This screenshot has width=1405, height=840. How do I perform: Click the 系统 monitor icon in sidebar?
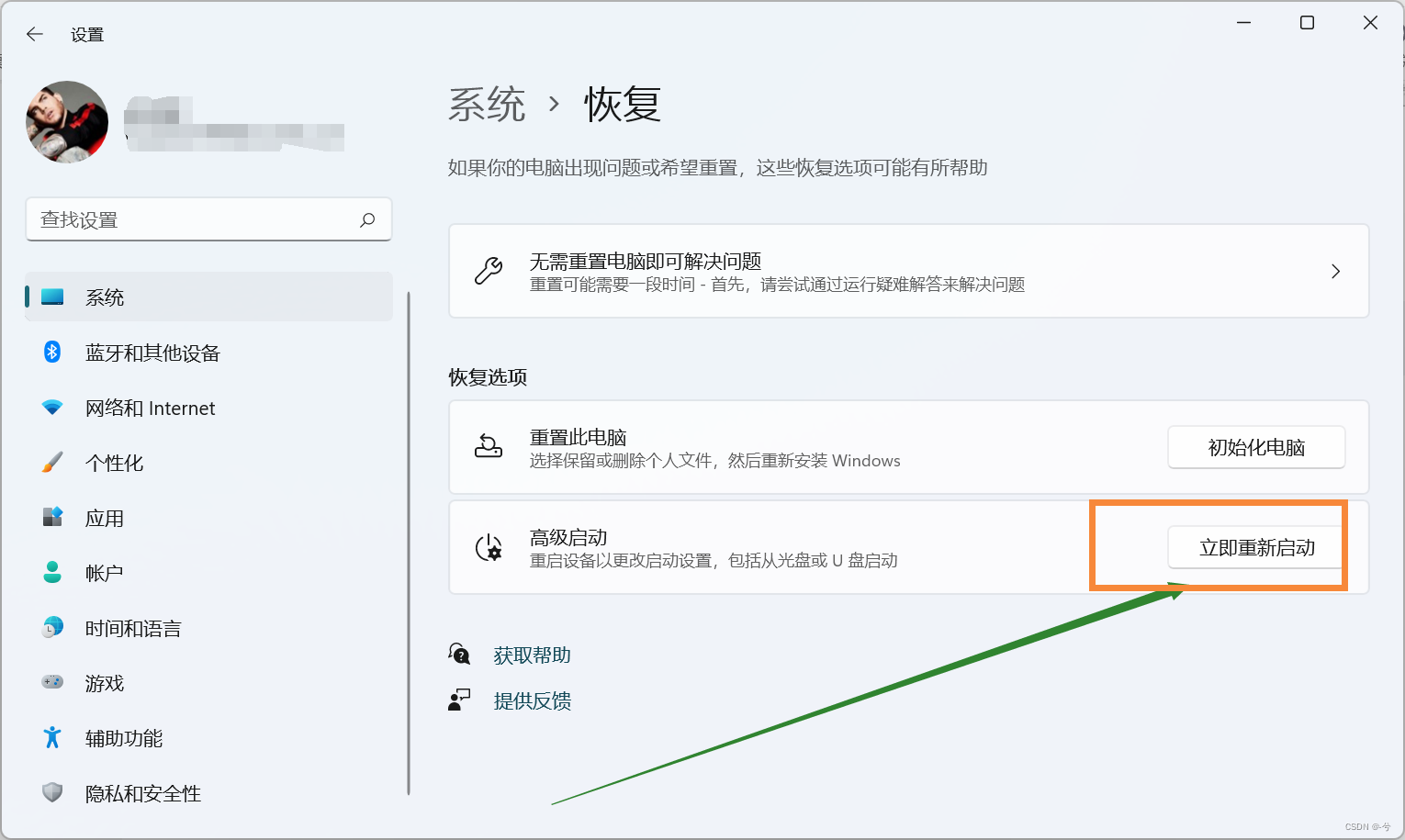[x=52, y=297]
